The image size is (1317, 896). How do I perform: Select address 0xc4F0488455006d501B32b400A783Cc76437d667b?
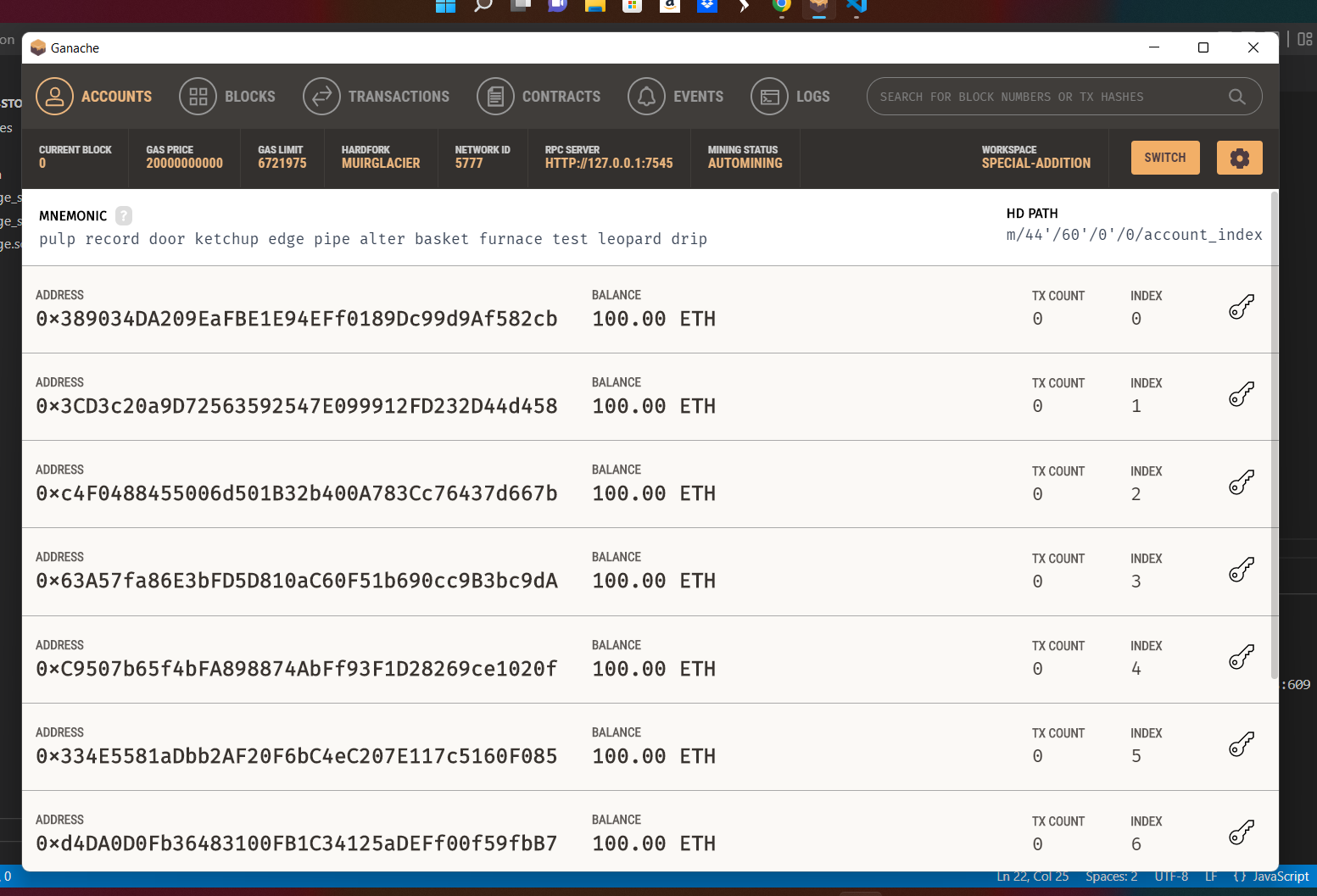(x=297, y=493)
